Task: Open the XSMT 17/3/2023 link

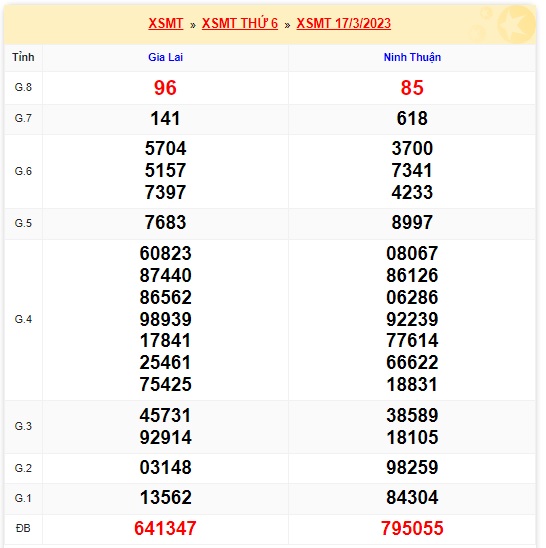Action: click(x=343, y=23)
